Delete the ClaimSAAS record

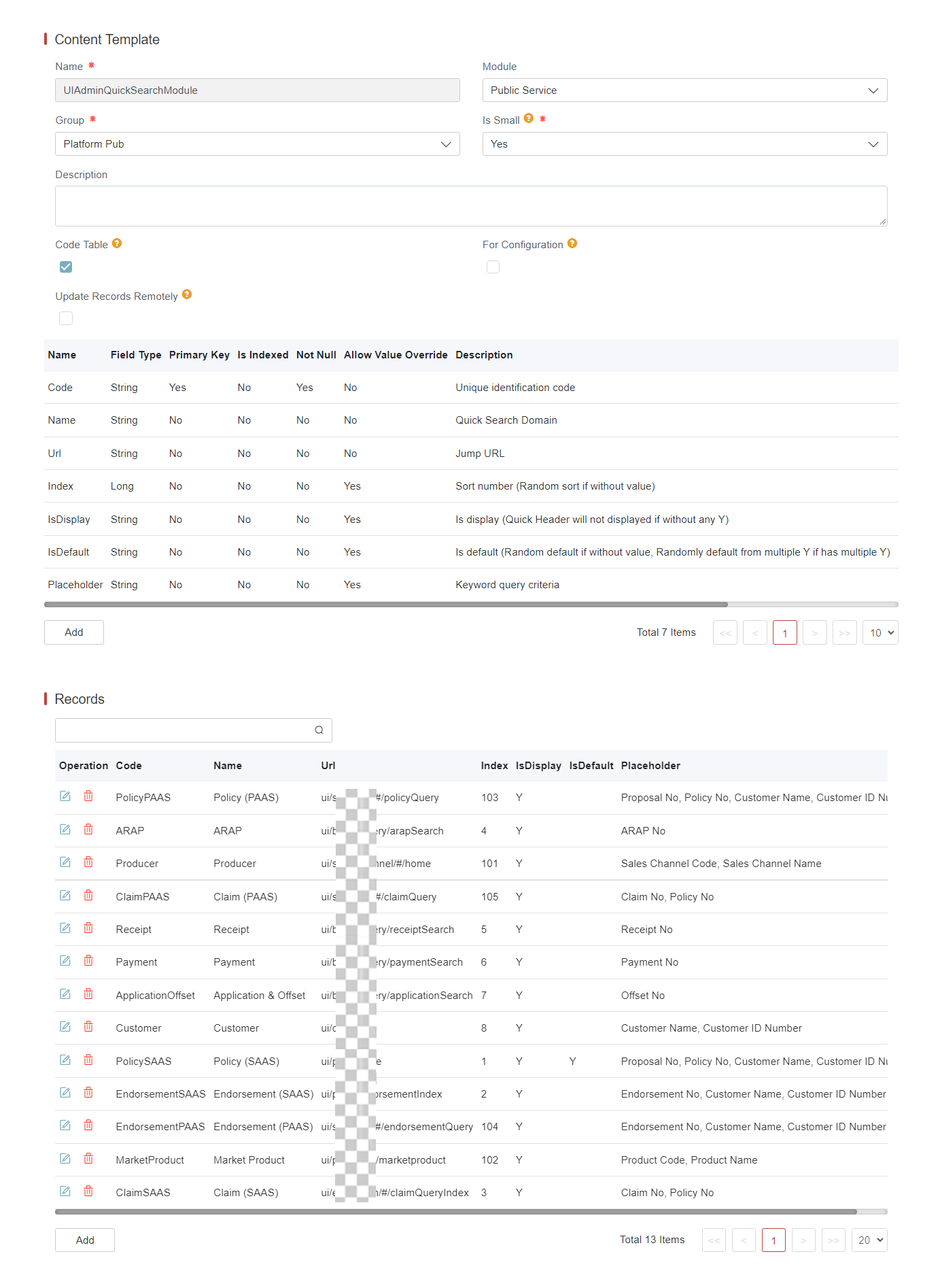(x=88, y=1191)
